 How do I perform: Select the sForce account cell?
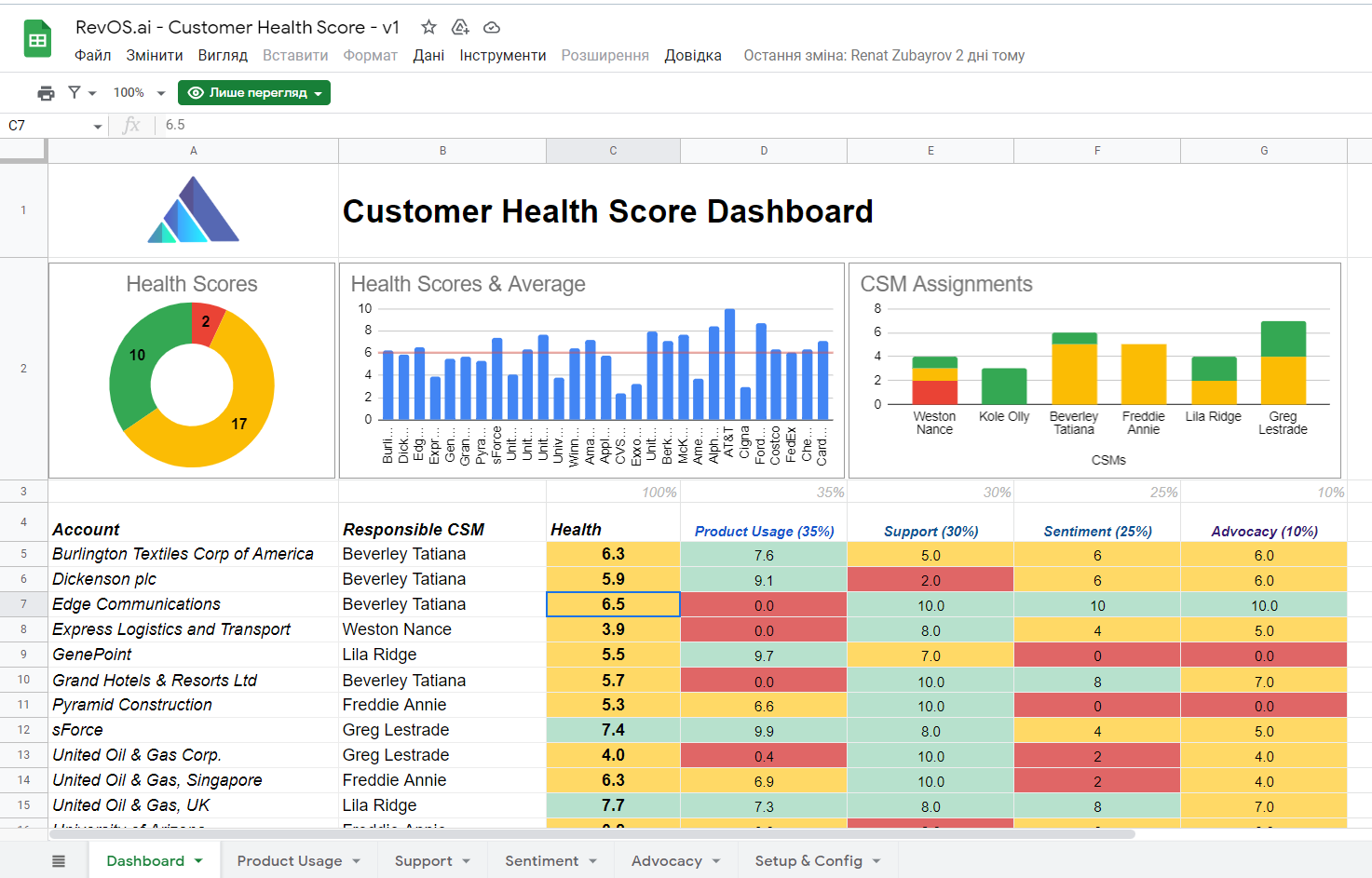click(194, 730)
